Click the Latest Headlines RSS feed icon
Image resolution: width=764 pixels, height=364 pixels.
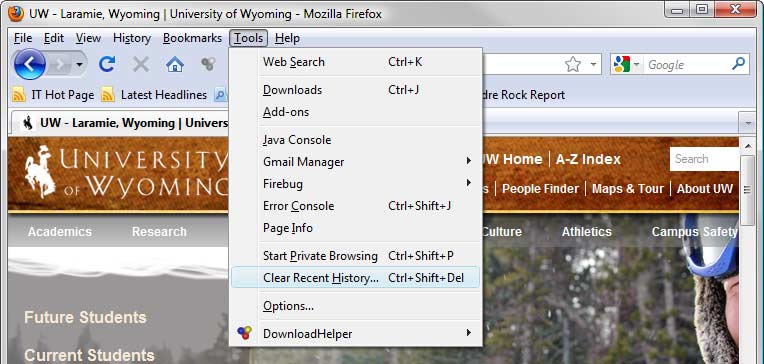pyautogui.click(x=108, y=95)
